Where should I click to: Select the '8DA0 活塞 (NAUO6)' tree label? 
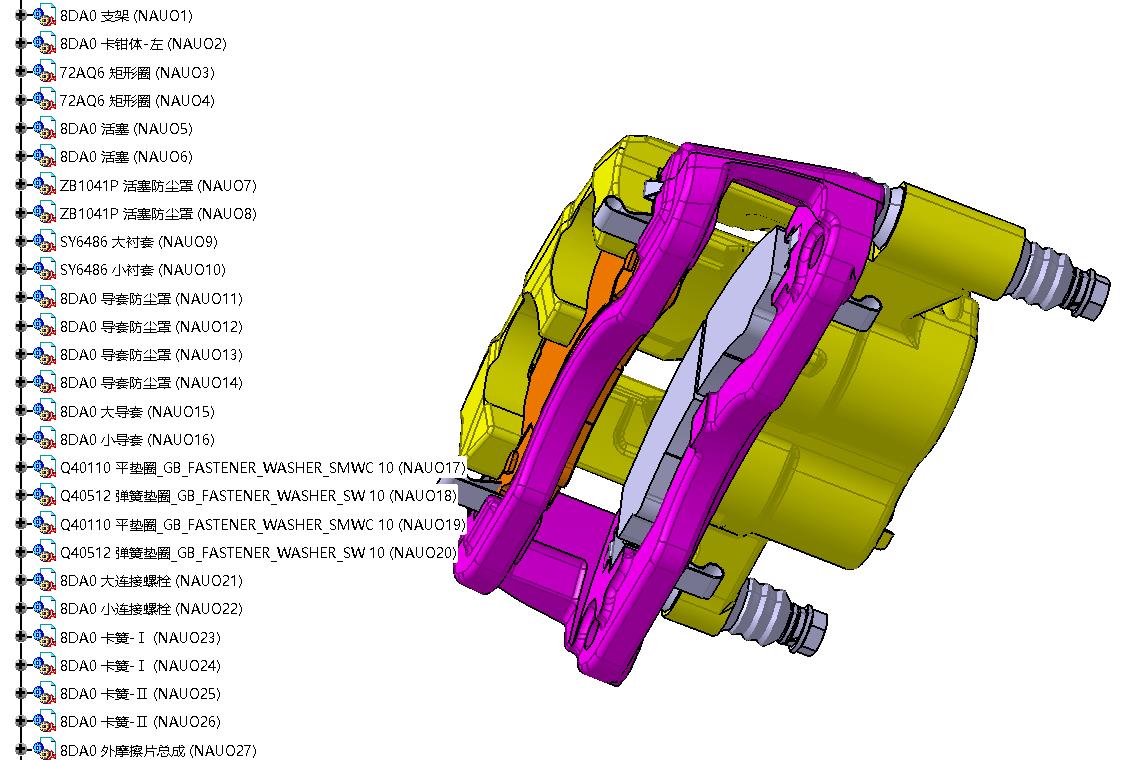click(x=126, y=157)
